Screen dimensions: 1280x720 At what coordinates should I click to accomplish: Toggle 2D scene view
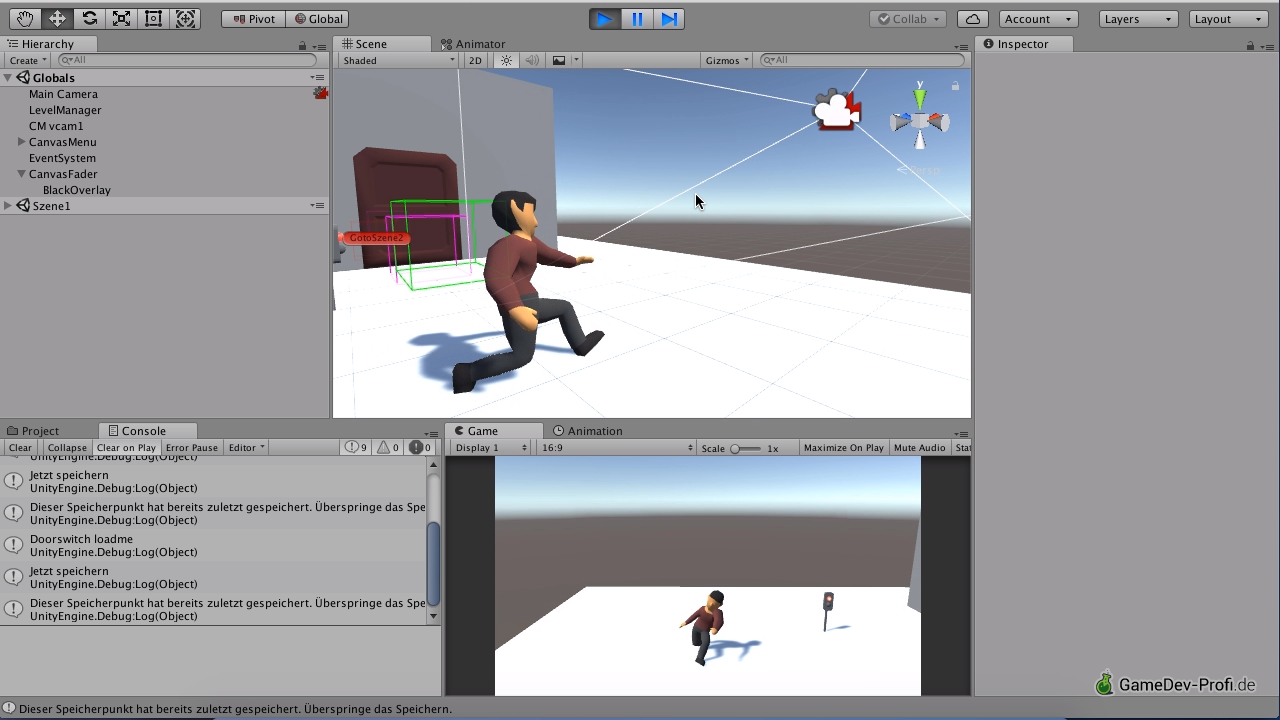pyautogui.click(x=475, y=60)
